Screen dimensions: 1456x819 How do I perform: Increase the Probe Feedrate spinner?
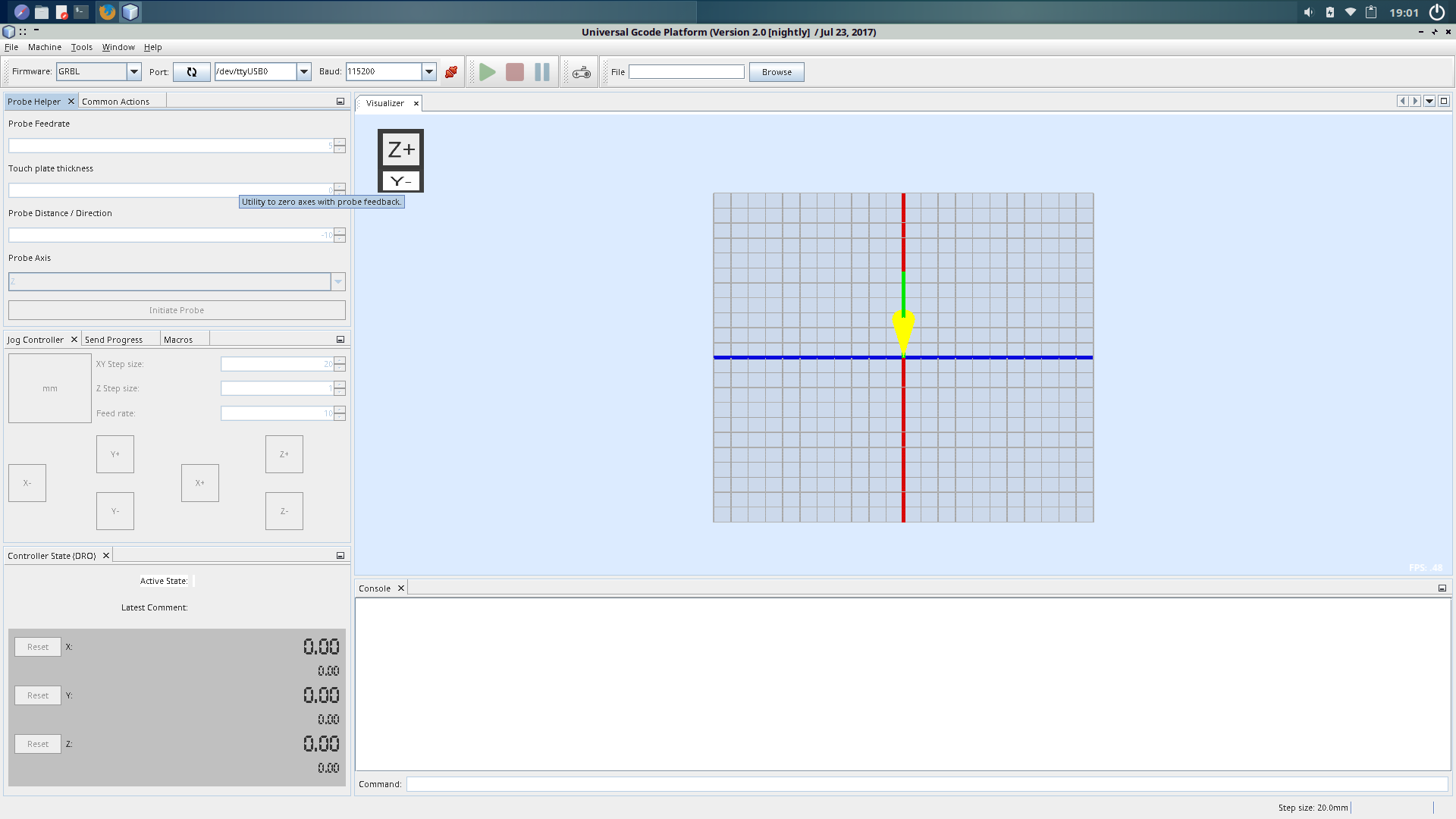tap(340, 143)
